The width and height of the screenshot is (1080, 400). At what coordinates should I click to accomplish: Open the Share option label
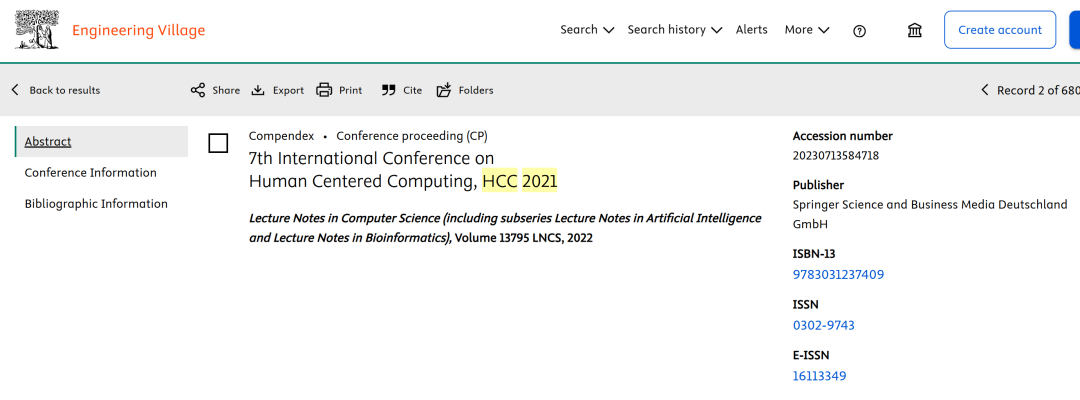[x=226, y=90]
